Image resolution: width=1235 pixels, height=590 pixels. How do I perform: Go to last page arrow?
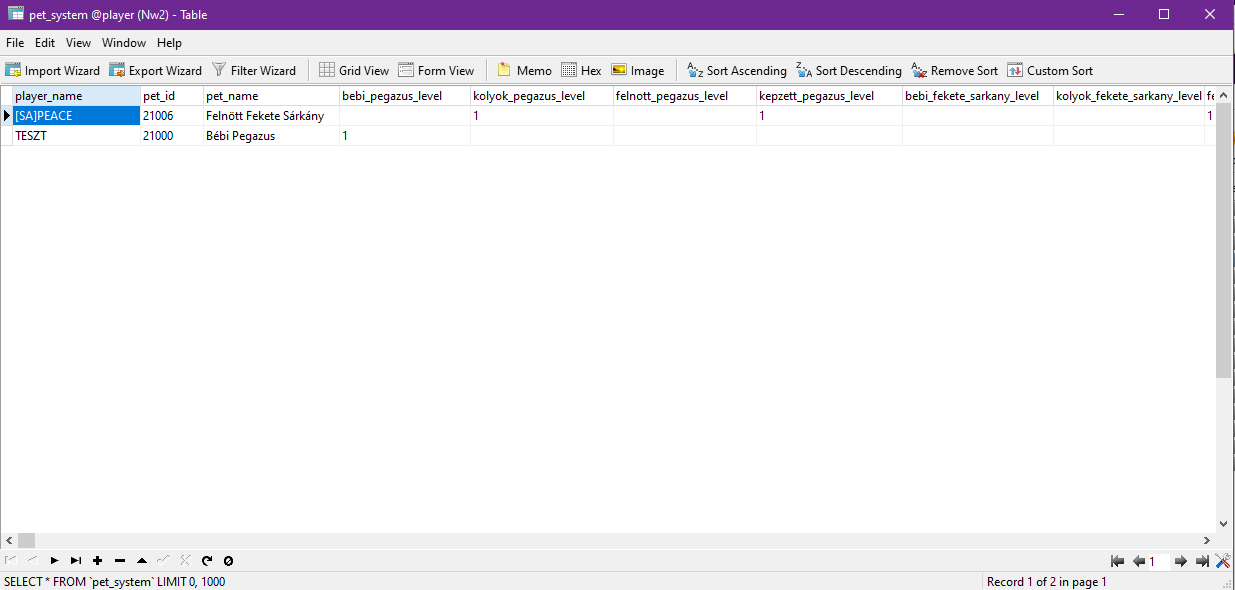[1202, 561]
